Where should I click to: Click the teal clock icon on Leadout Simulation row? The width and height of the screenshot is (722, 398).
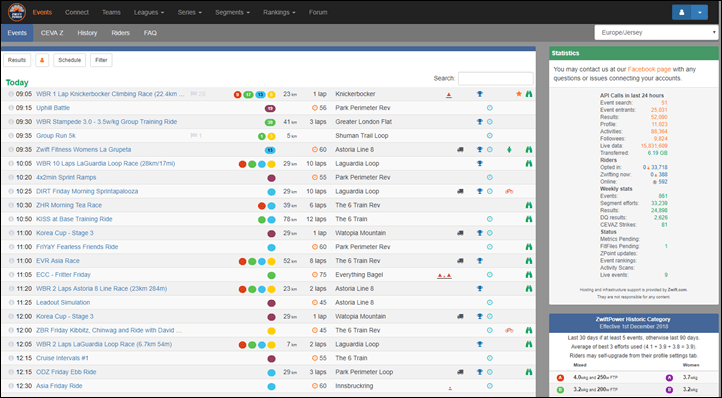(490, 303)
